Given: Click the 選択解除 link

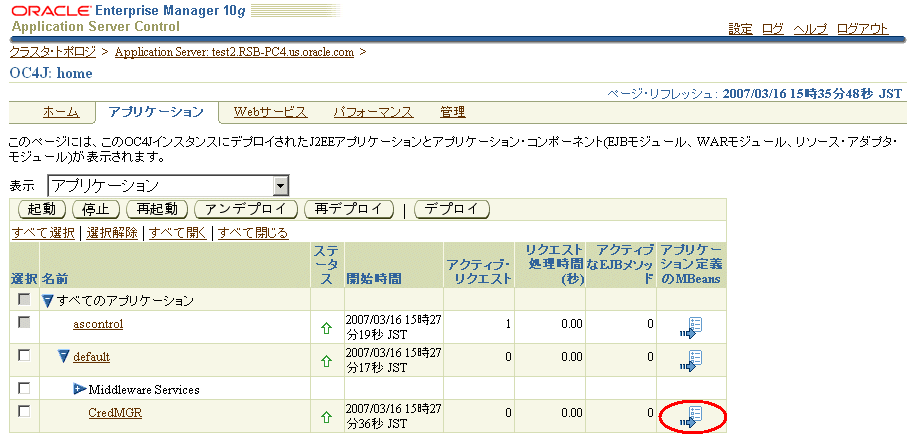Looking at the screenshot, I should point(112,234).
